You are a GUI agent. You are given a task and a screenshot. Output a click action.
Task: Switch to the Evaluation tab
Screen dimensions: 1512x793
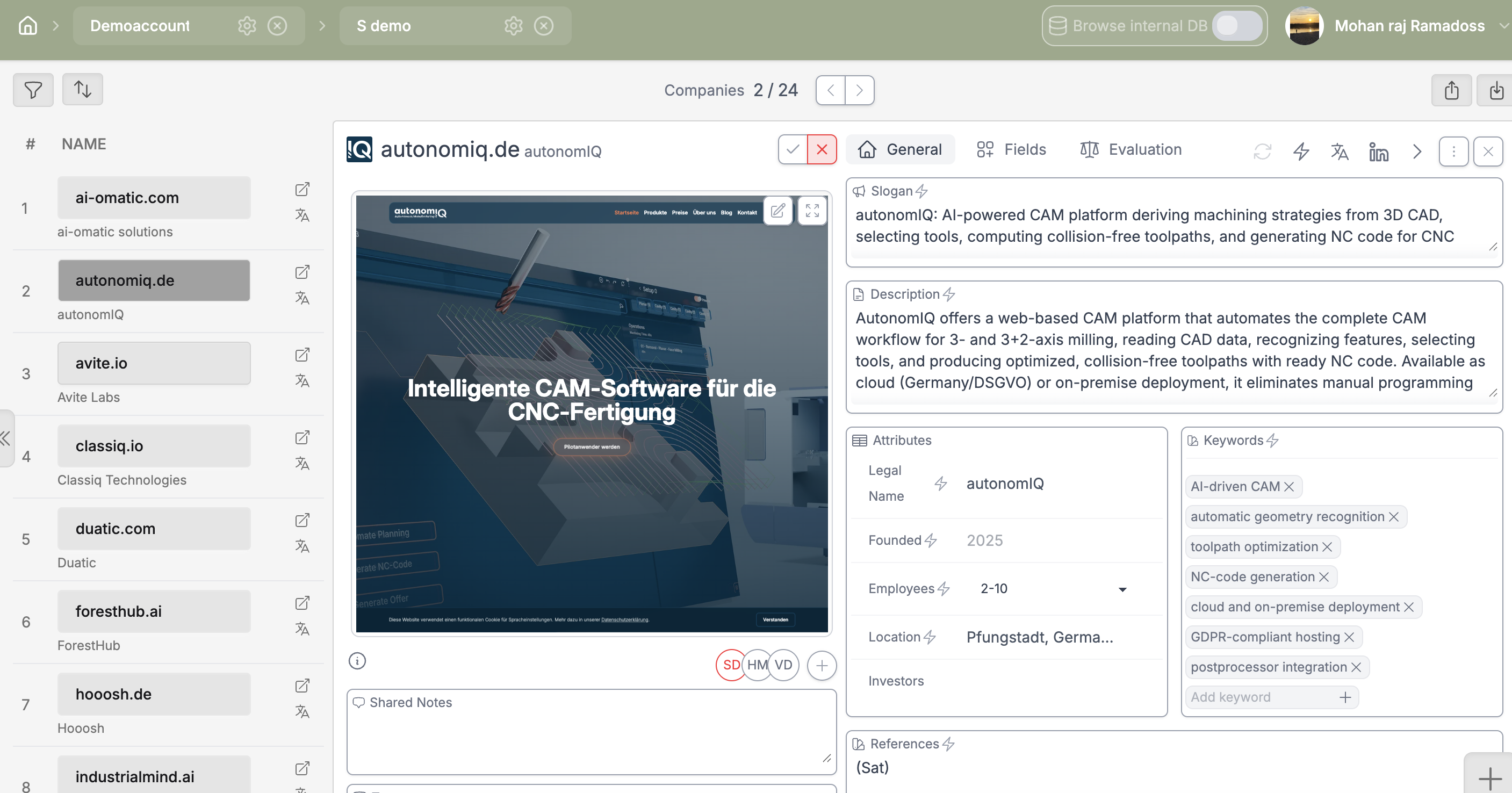(1131, 150)
